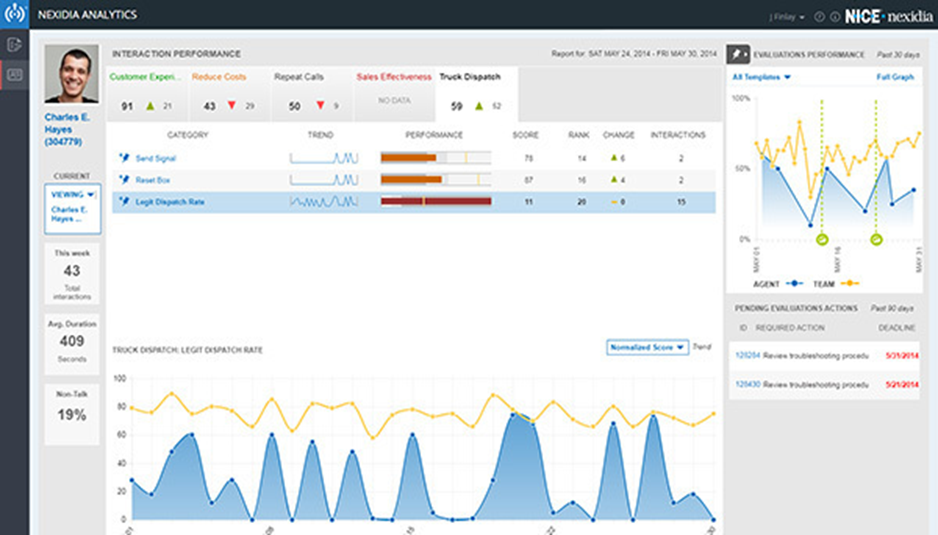Screen dimensions: 938x535
Task: Click the Avg. Duration 409 seconds tile
Action: (x=72, y=344)
